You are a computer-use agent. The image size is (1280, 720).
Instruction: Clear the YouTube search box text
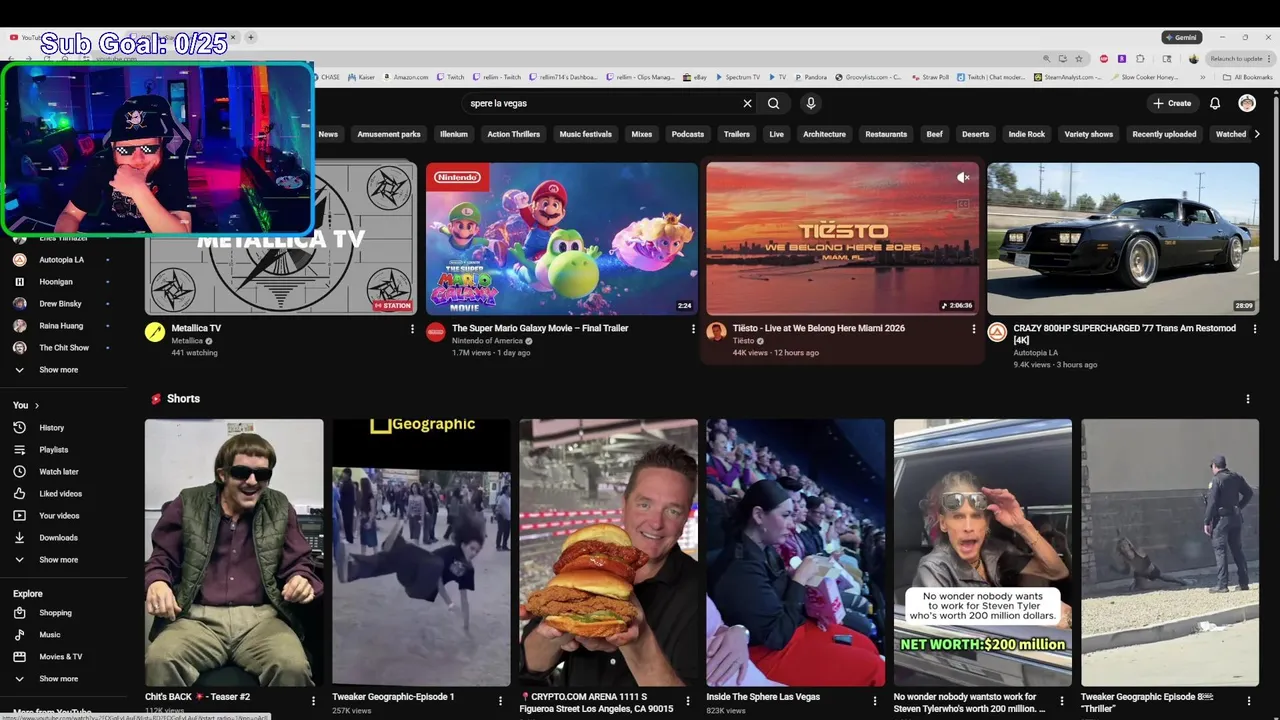pos(747,103)
